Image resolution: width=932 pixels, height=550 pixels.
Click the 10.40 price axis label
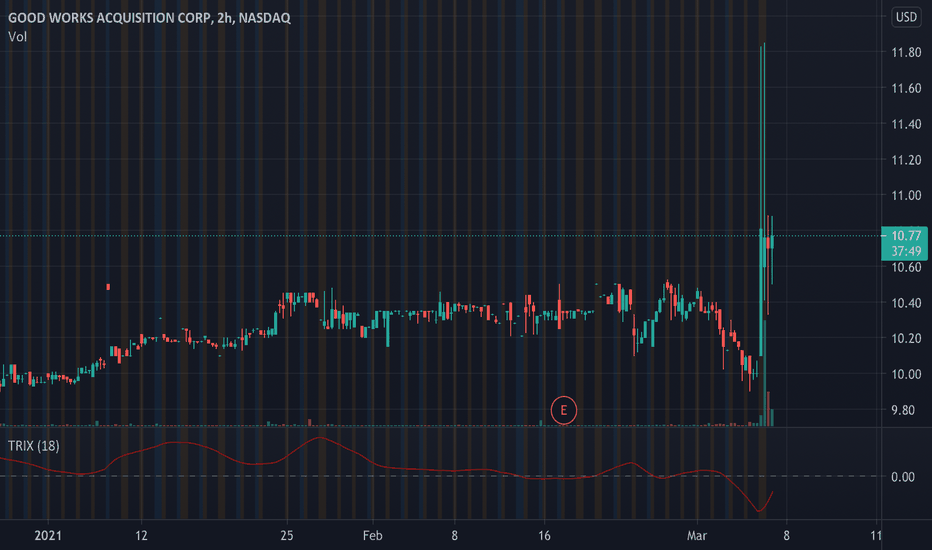[906, 303]
